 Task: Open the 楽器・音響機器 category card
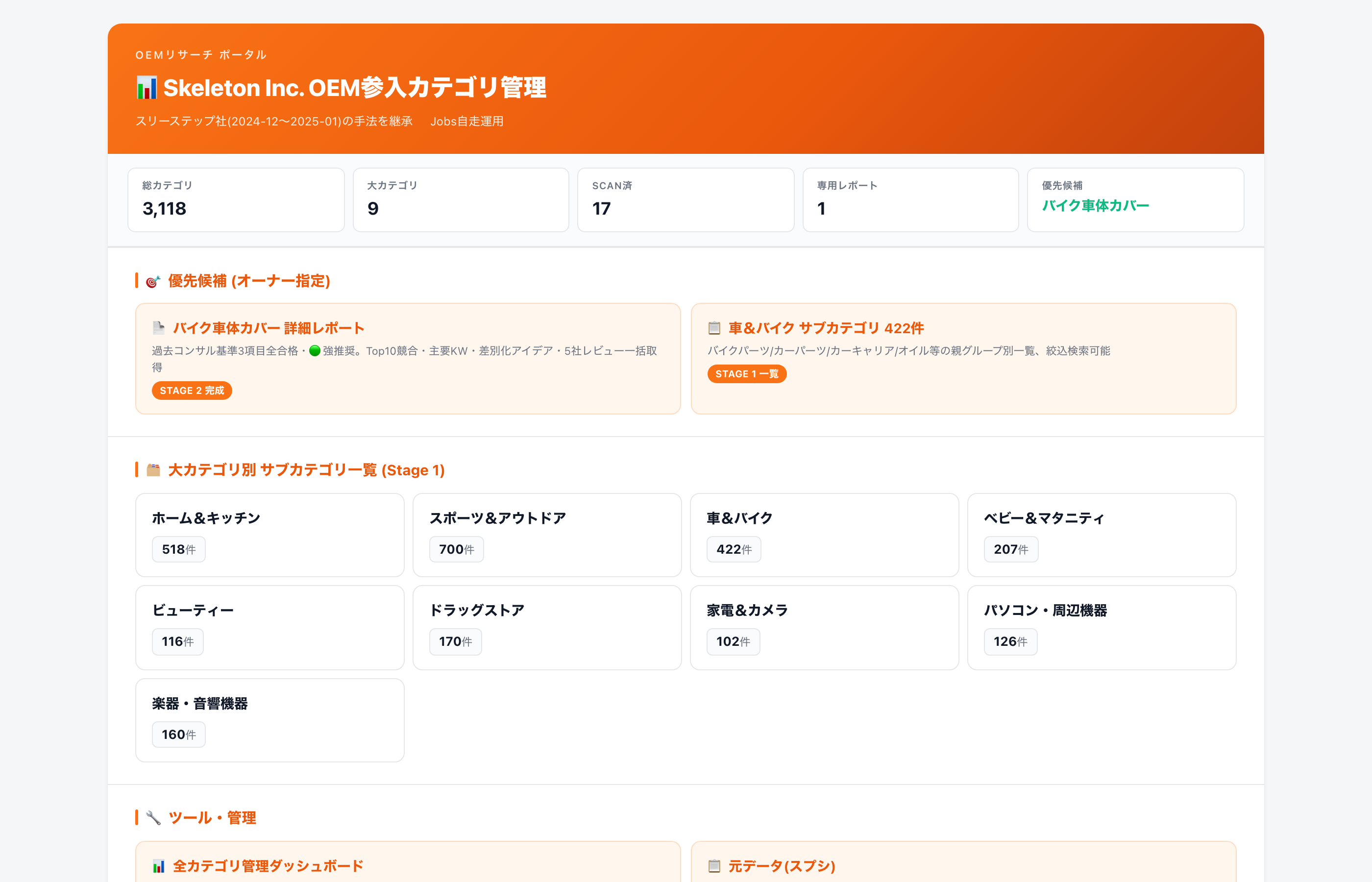tap(269, 720)
